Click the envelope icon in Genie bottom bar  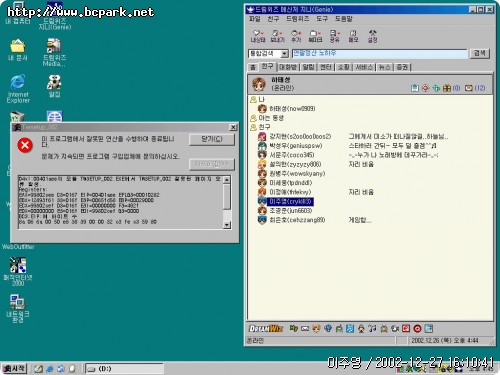[x=305, y=329]
